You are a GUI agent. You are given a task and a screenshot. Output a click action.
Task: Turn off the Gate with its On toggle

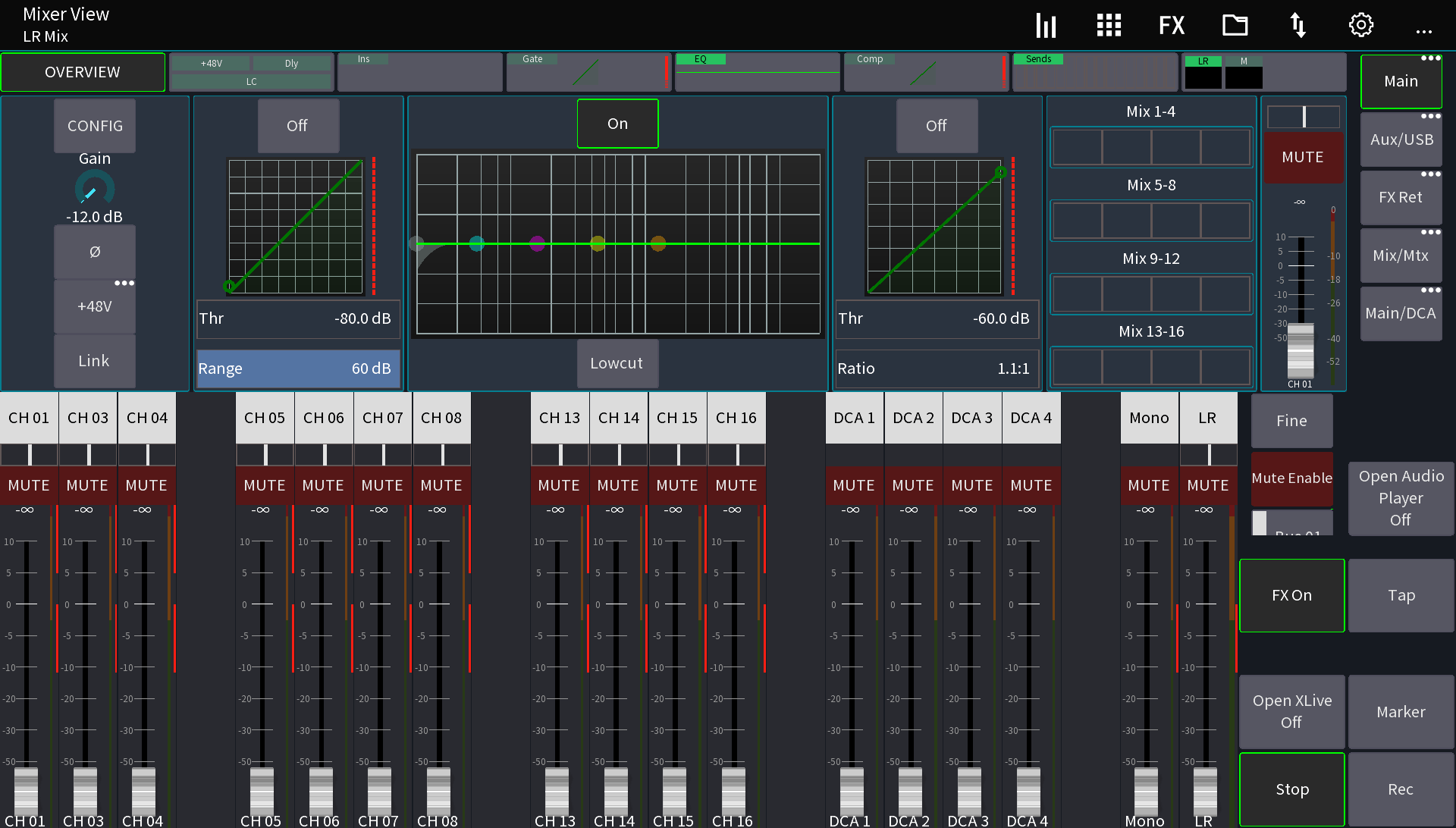[617, 123]
